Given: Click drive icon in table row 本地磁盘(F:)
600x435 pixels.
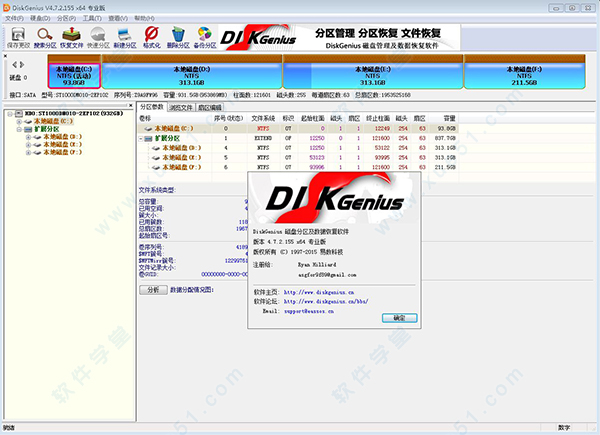Looking at the screenshot, I should [x=156, y=167].
